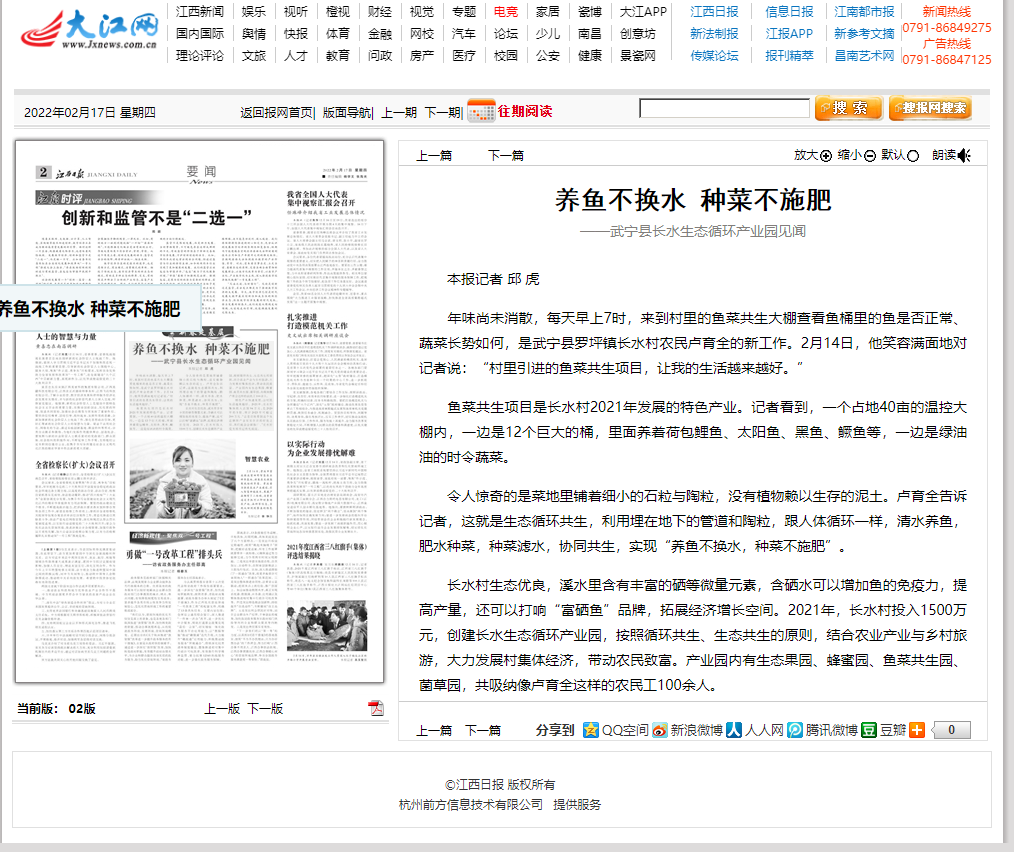This screenshot has height=852, width=1014.
Task: Click article title 养鱼不换水 种菜不施肥
Action: pos(693,200)
